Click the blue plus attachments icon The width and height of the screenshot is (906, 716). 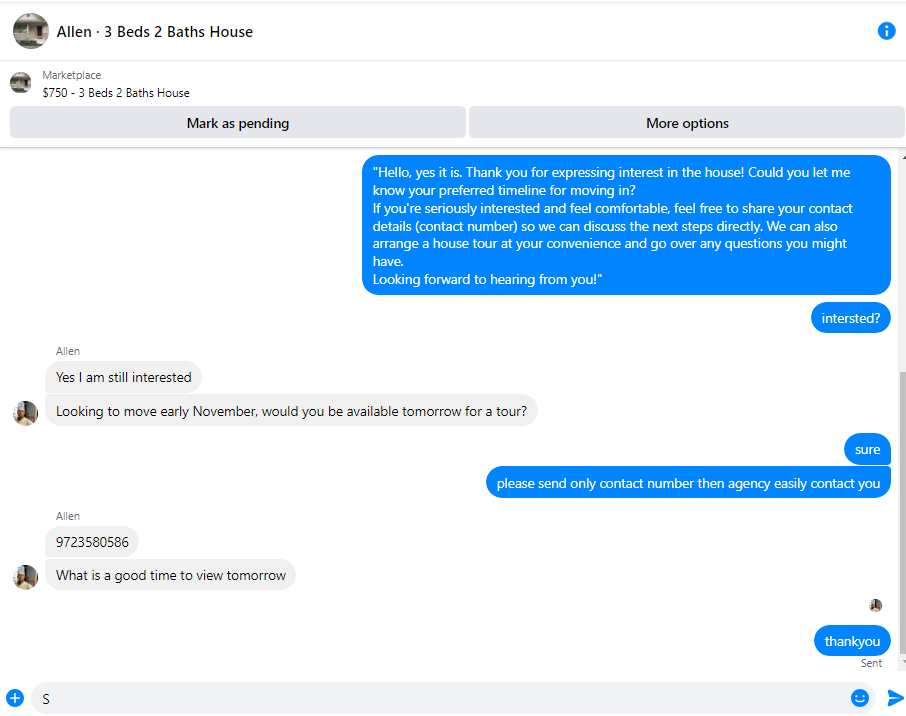[15, 698]
